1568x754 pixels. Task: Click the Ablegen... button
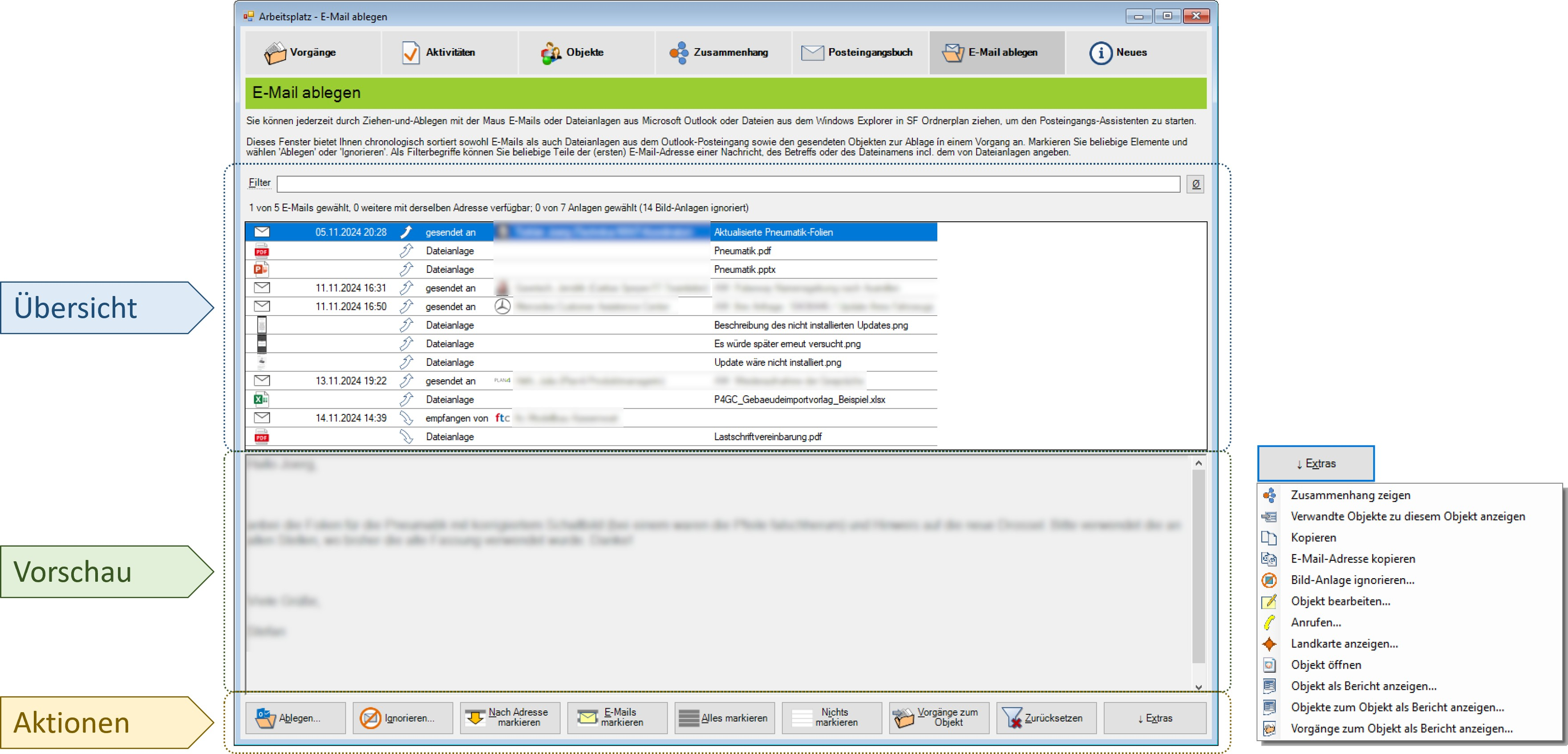click(296, 718)
